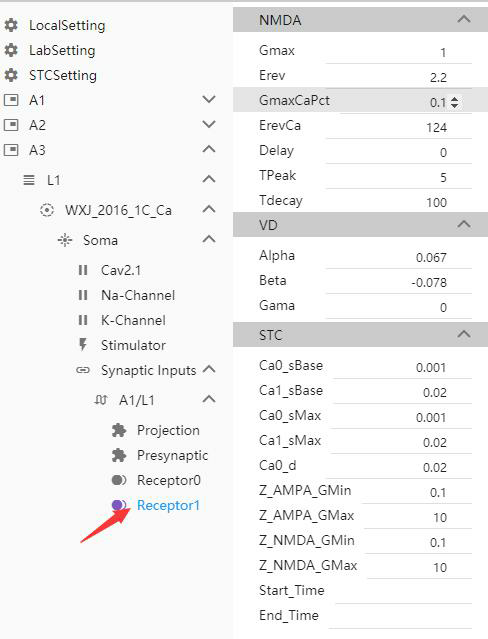Select the Na-Channel tree item

point(138,295)
